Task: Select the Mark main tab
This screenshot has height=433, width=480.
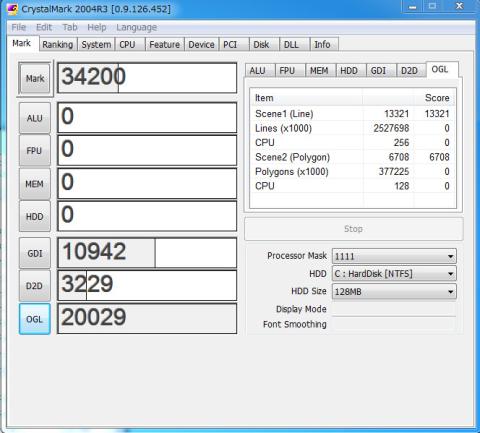Action: coord(22,43)
